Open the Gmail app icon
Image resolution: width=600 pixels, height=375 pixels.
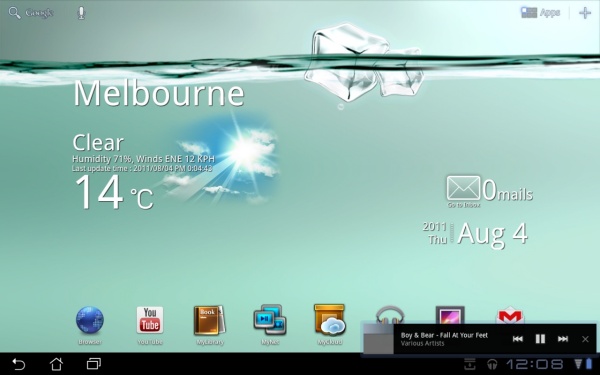click(510, 315)
